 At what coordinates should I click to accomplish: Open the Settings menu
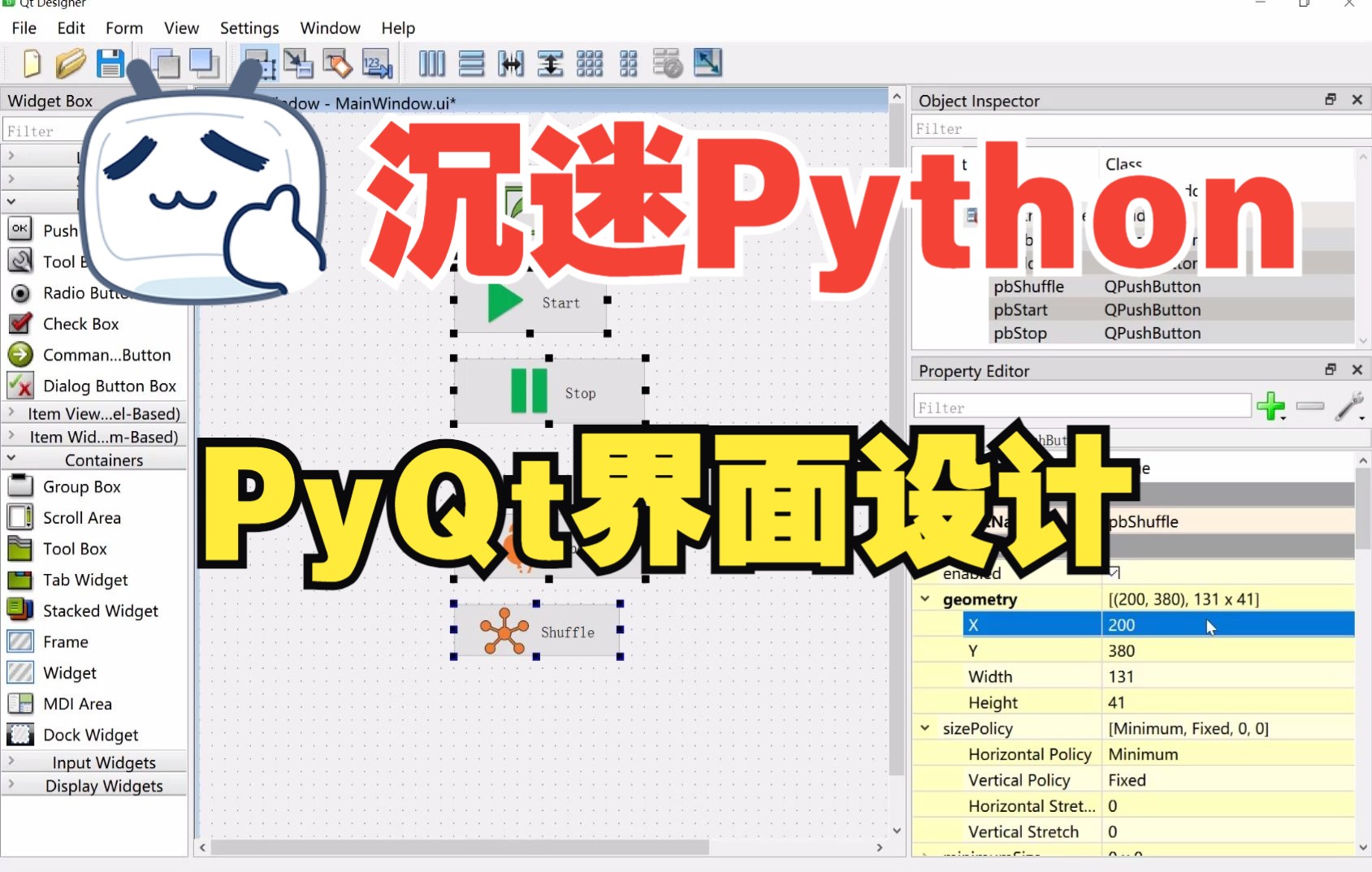(x=249, y=28)
